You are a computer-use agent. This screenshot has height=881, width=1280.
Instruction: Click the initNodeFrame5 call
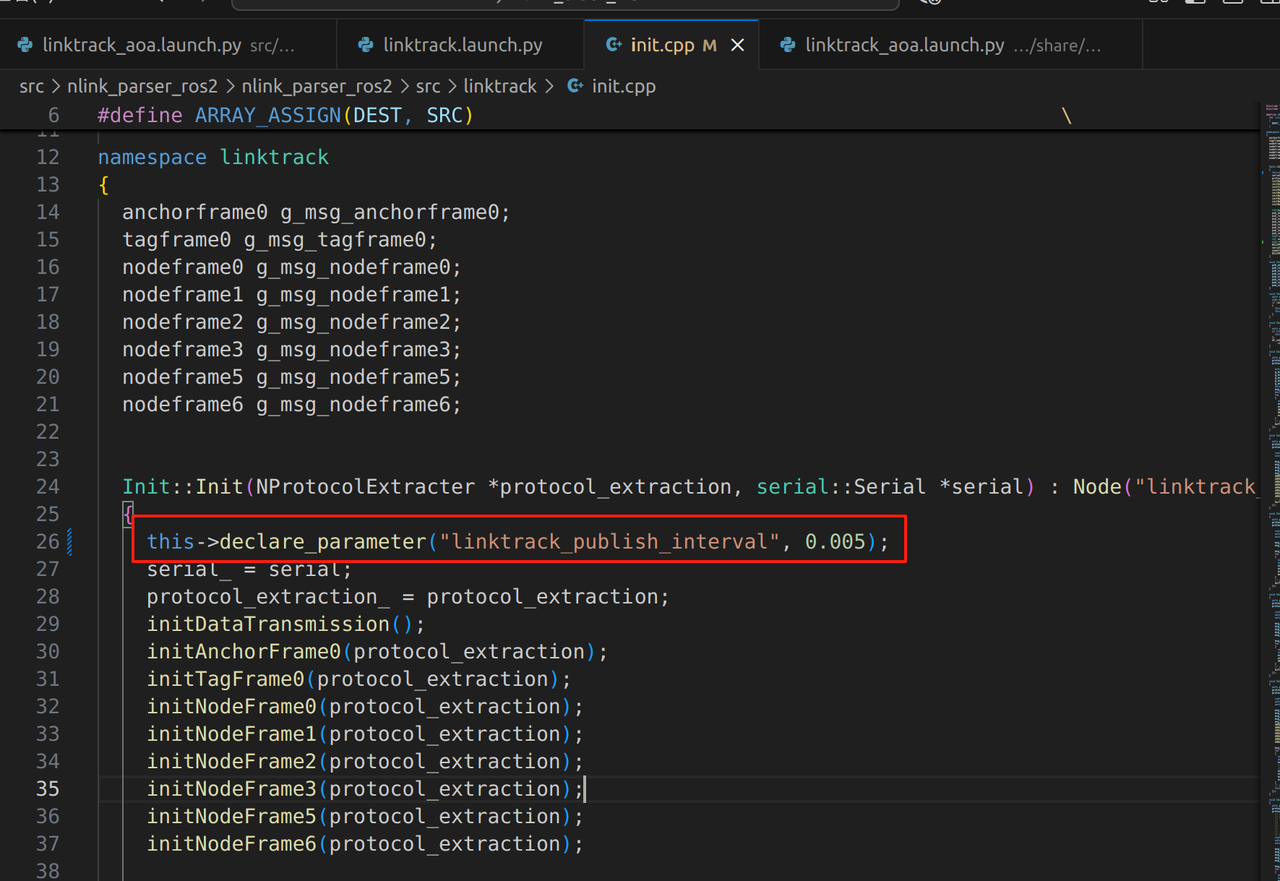click(x=365, y=816)
